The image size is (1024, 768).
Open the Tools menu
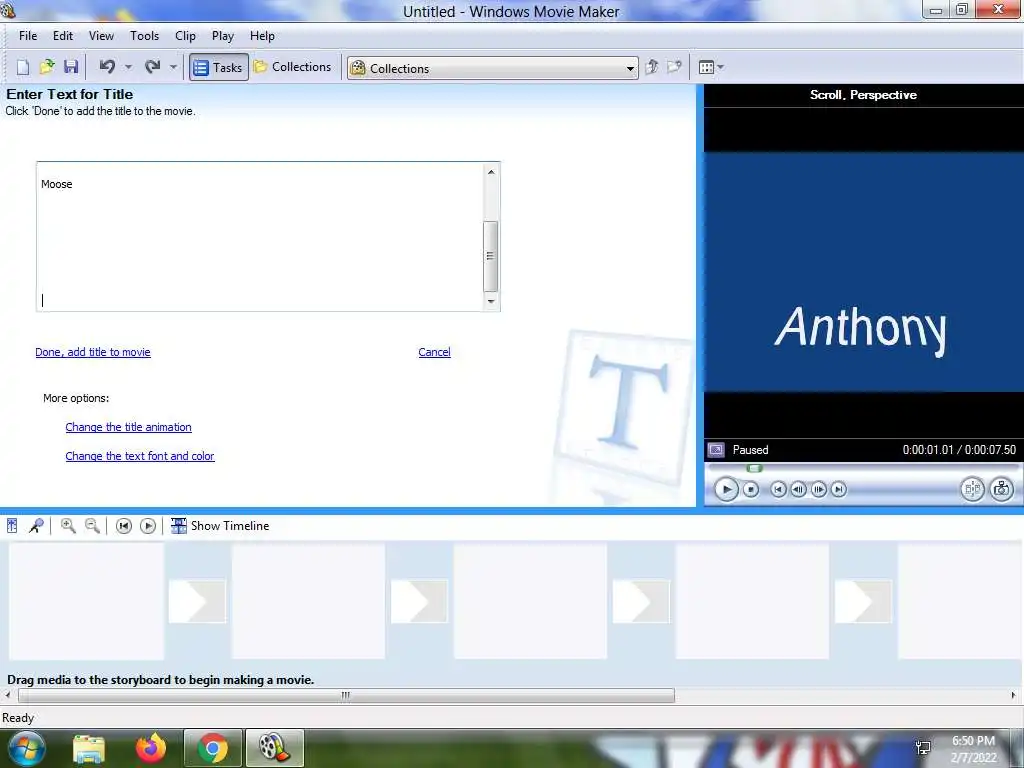pos(144,36)
